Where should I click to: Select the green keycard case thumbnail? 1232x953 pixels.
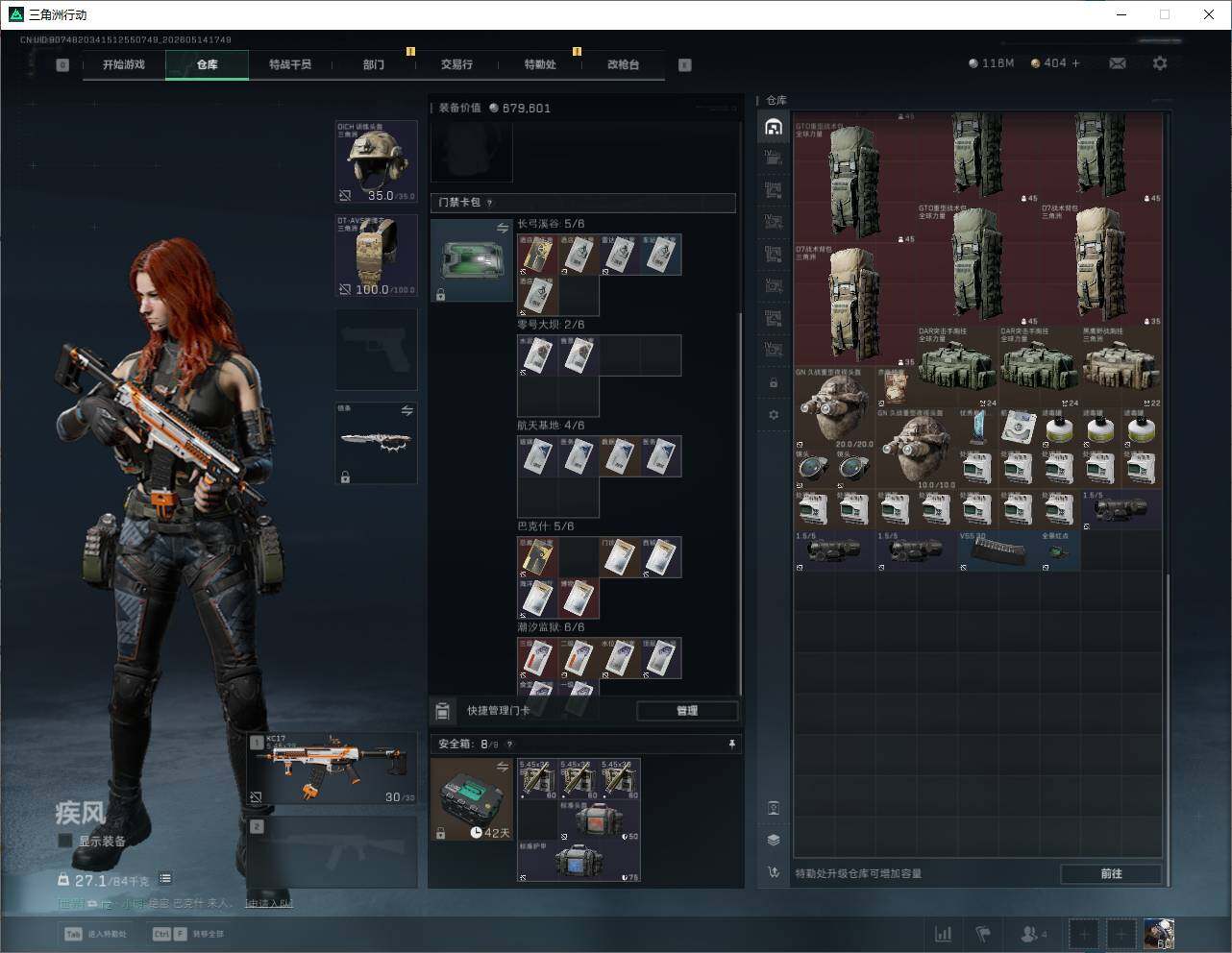click(472, 260)
